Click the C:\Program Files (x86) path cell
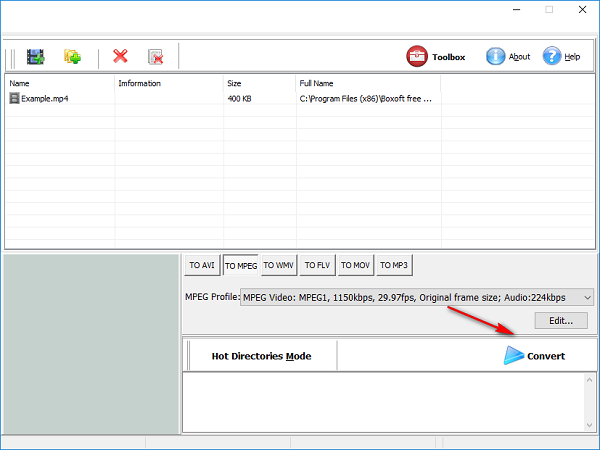This screenshot has width=600, height=450. [365, 99]
